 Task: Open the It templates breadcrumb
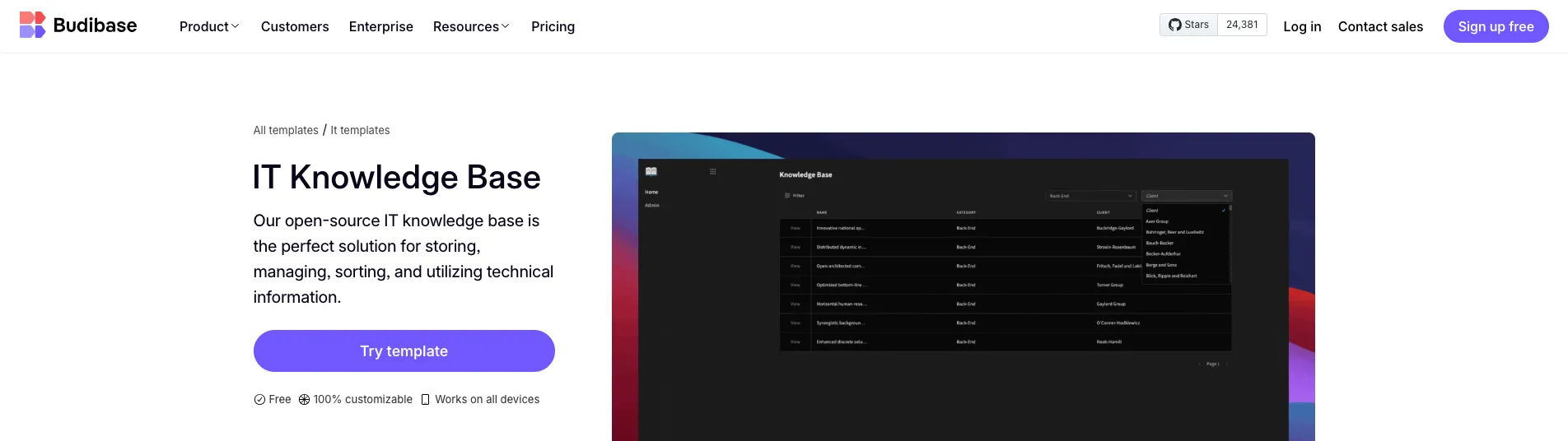tap(360, 130)
